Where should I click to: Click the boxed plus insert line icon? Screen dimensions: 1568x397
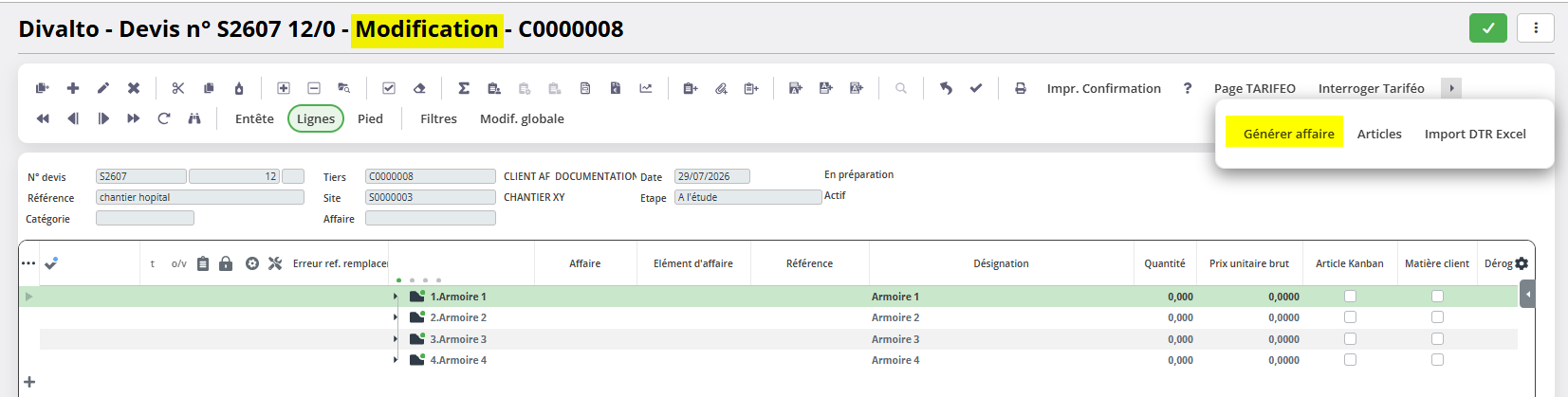pyautogui.click(x=284, y=88)
